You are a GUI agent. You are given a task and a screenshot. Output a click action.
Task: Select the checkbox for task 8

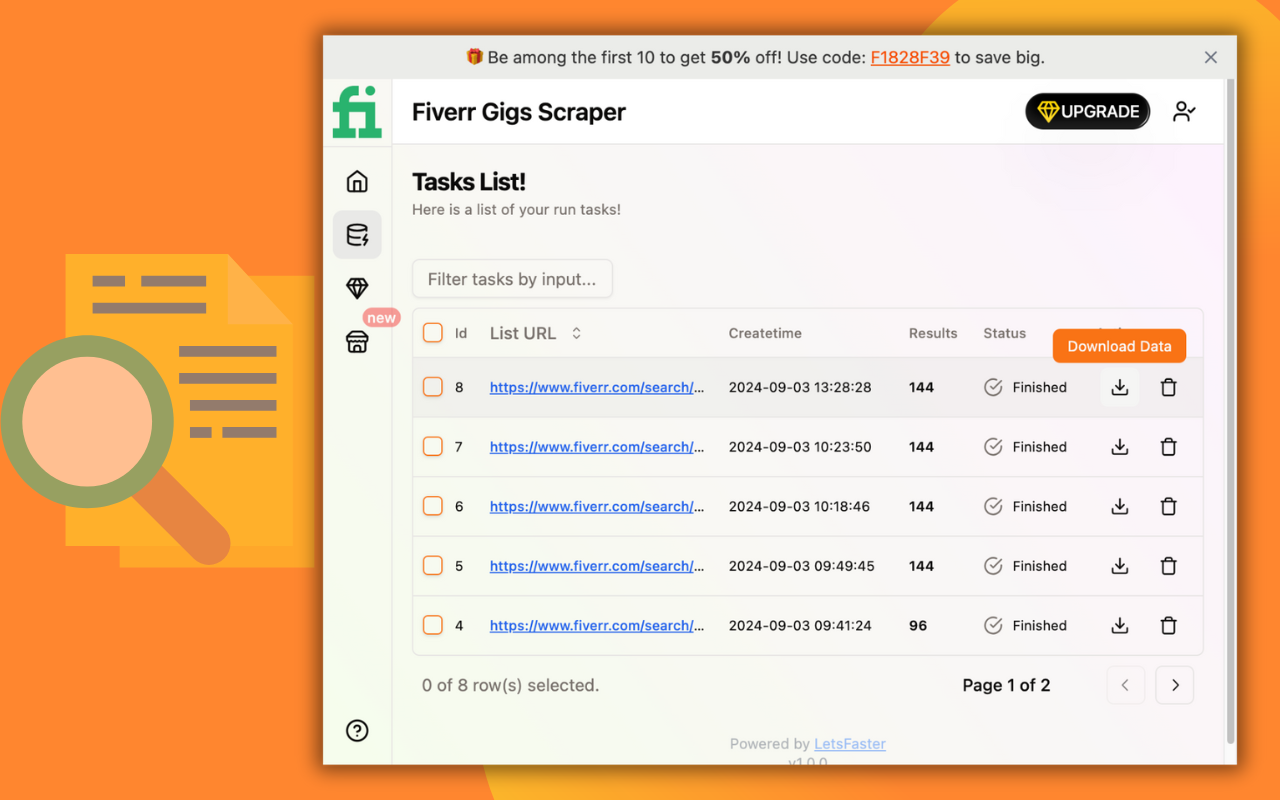(x=432, y=387)
